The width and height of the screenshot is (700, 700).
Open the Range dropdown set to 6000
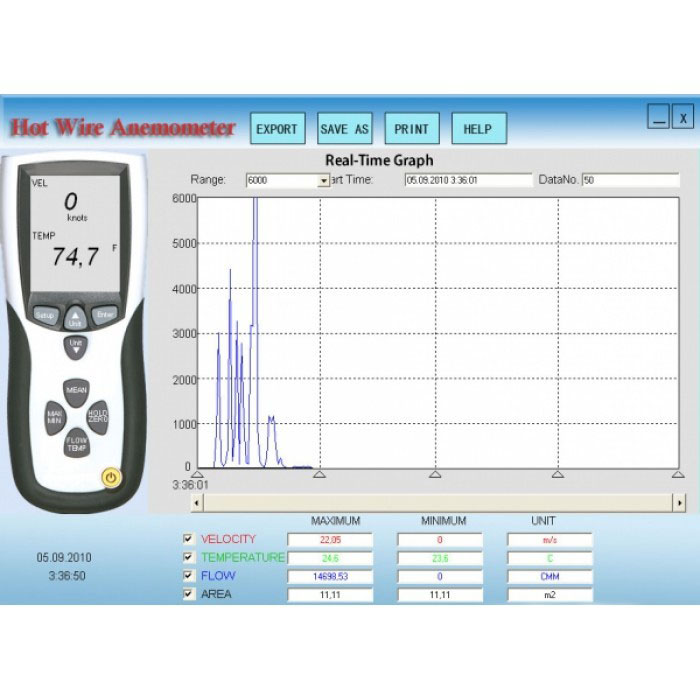click(323, 181)
